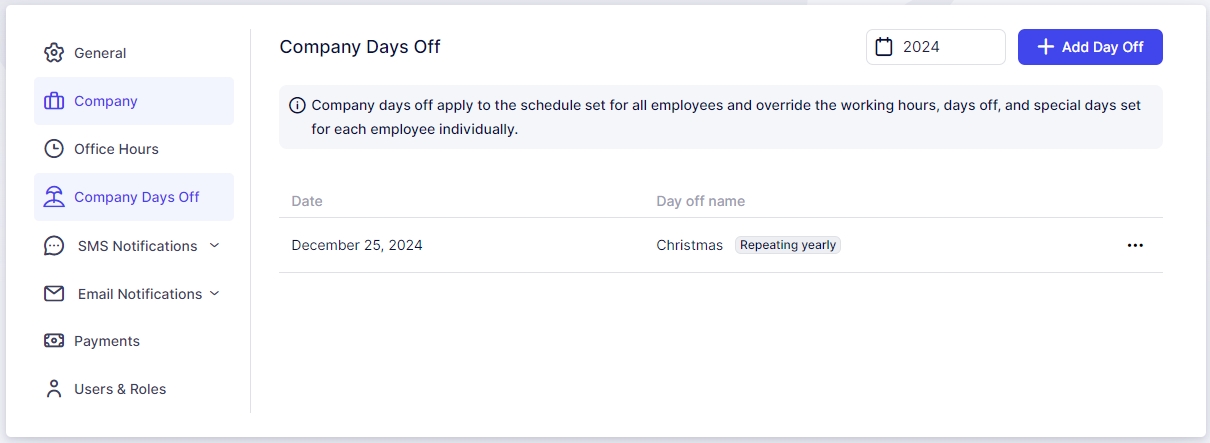Click the Payments banknote icon

pos(54,341)
